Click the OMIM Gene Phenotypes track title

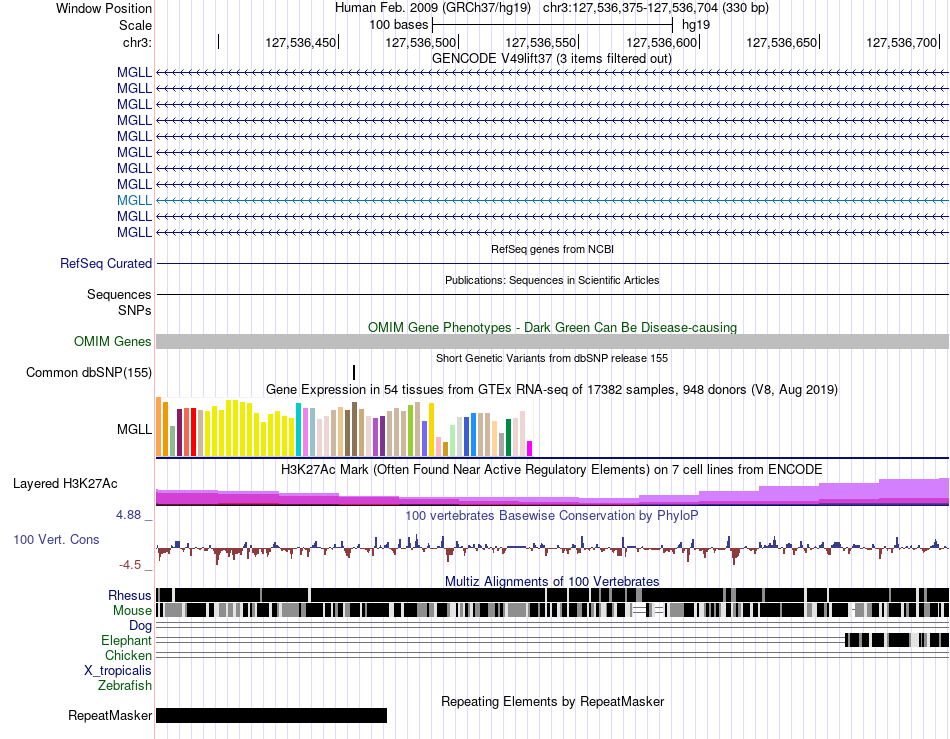(x=552, y=328)
